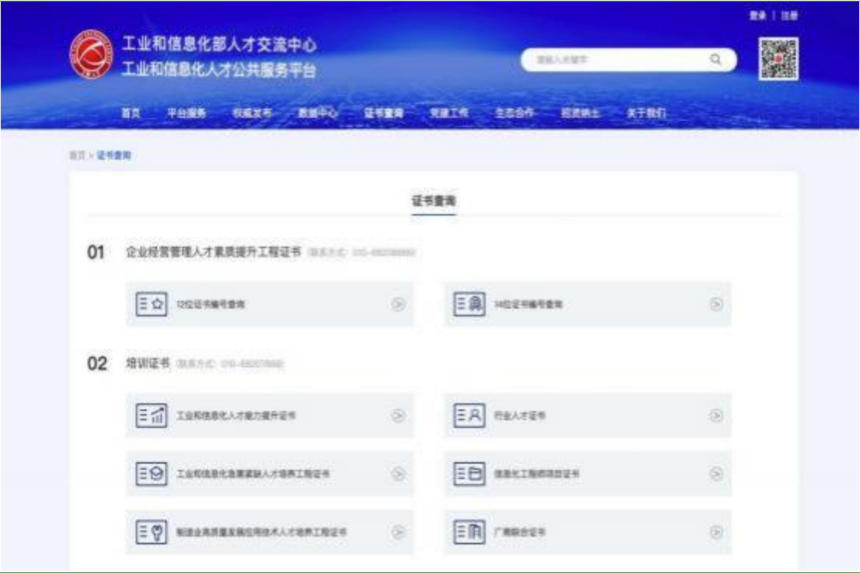
Task: Click the arrow on 工业和信息化人才能力提升证书 card
Action: point(399,416)
